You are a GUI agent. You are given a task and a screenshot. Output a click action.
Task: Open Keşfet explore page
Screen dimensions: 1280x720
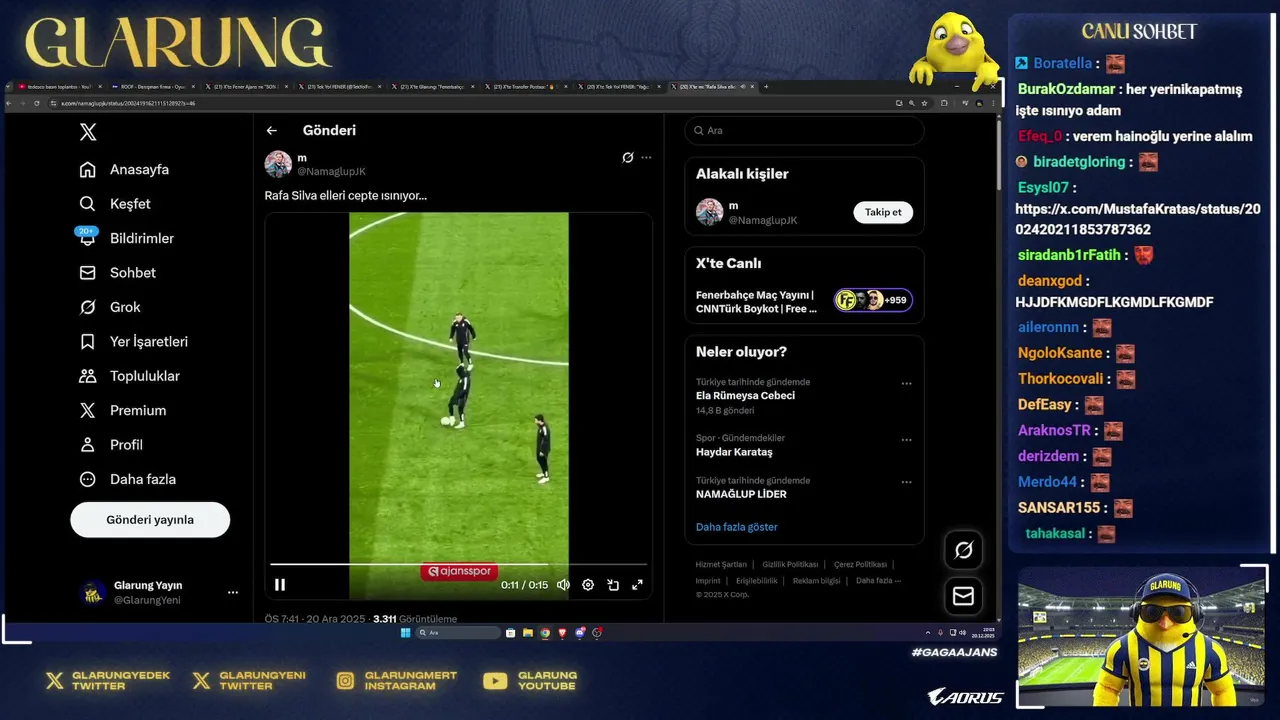pos(114,204)
